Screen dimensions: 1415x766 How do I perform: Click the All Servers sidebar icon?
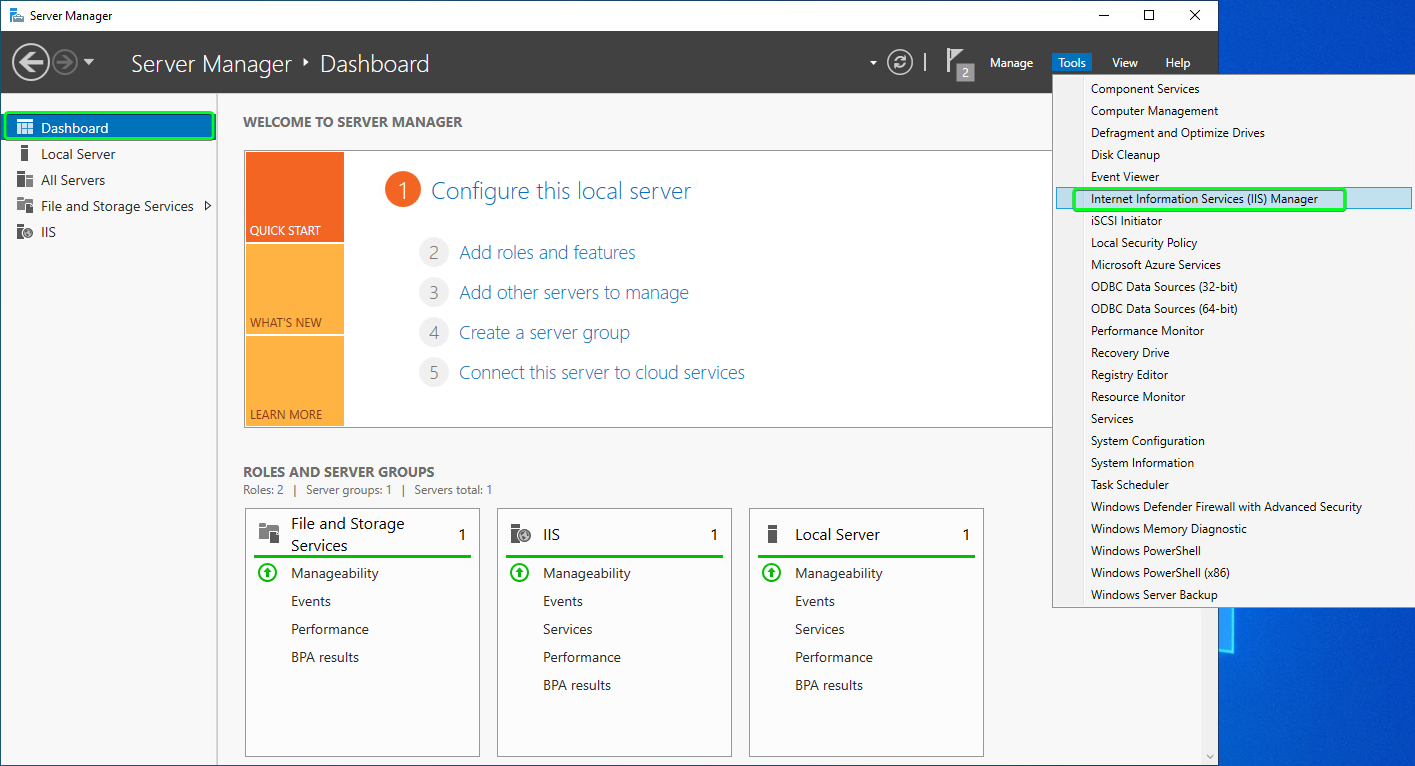(24, 180)
